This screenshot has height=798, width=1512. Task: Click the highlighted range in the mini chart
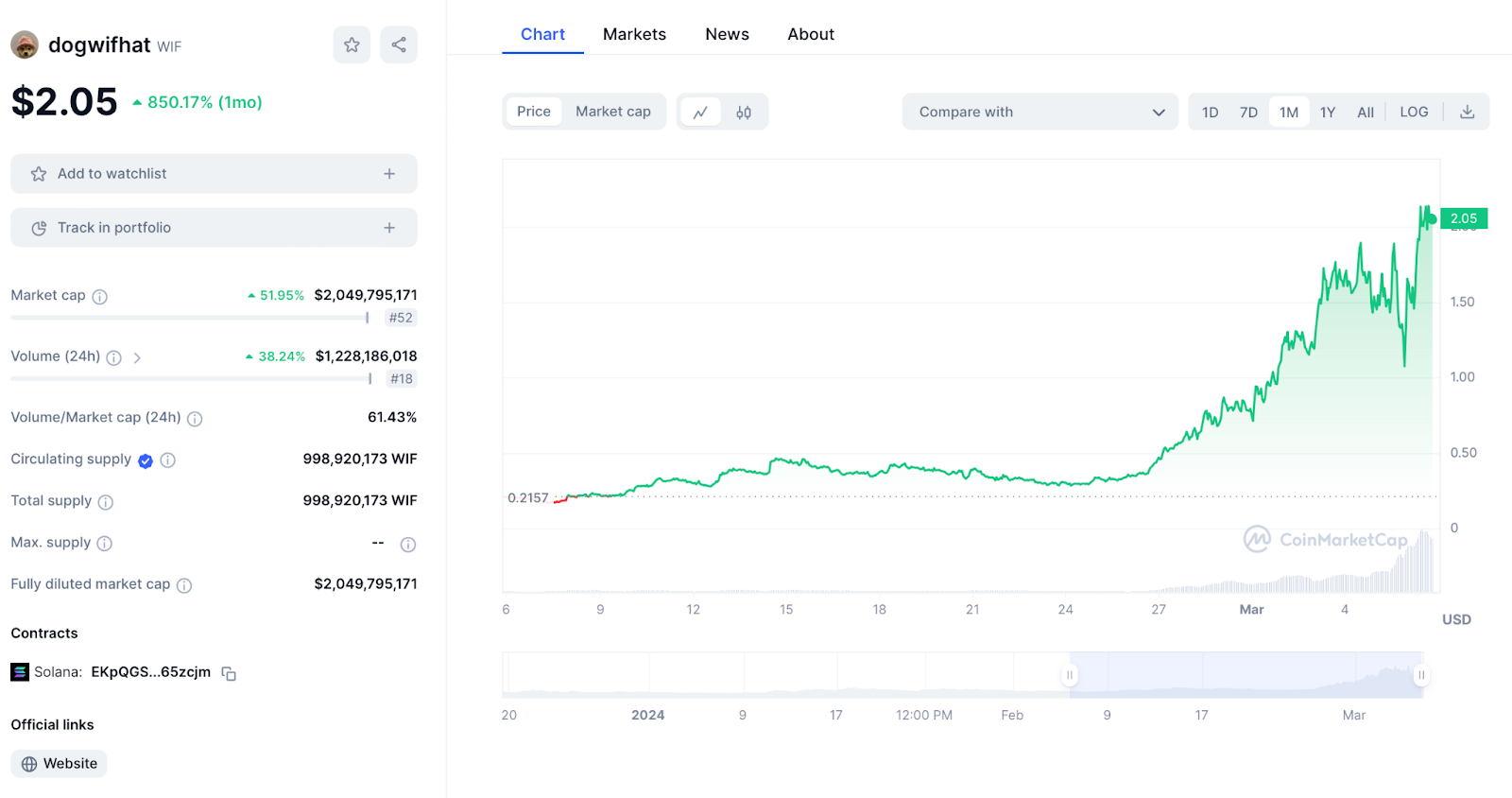(1246, 675)
